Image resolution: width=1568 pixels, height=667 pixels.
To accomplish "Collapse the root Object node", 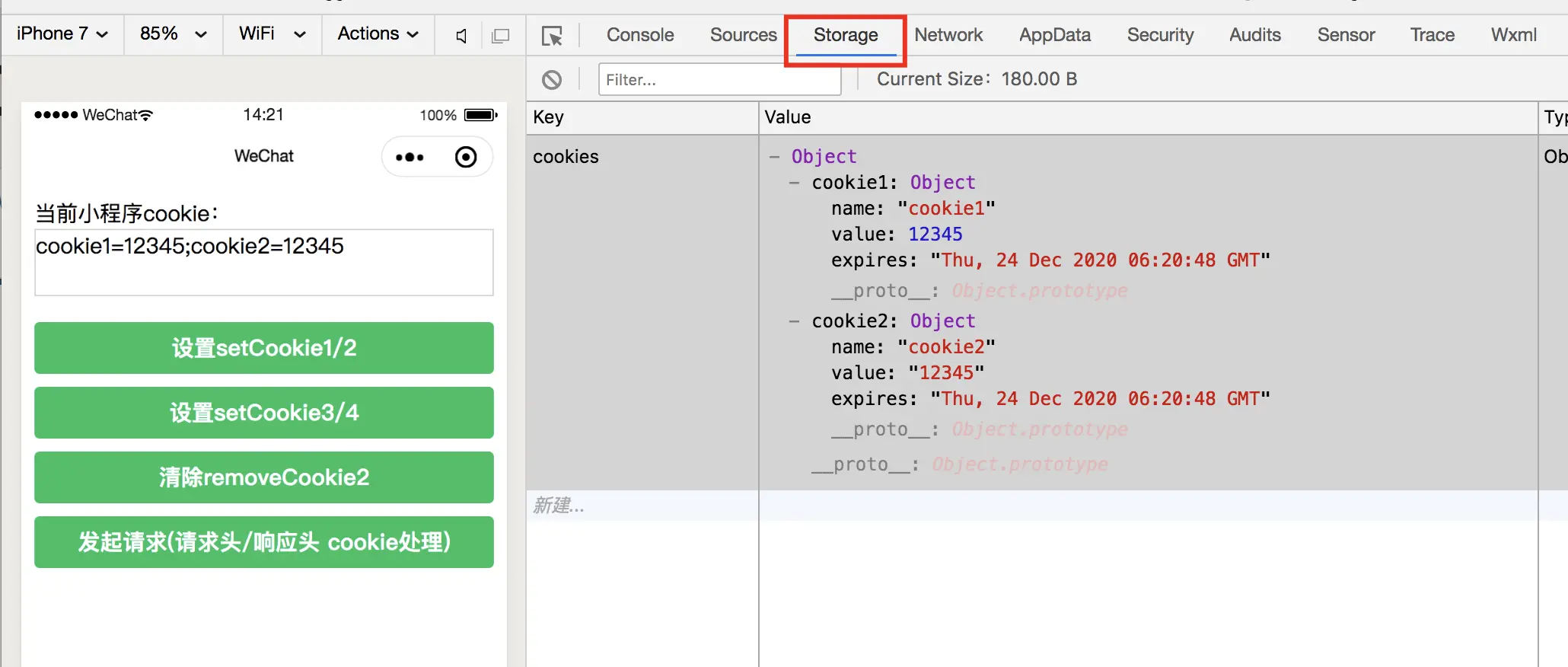I will [775, 157].
